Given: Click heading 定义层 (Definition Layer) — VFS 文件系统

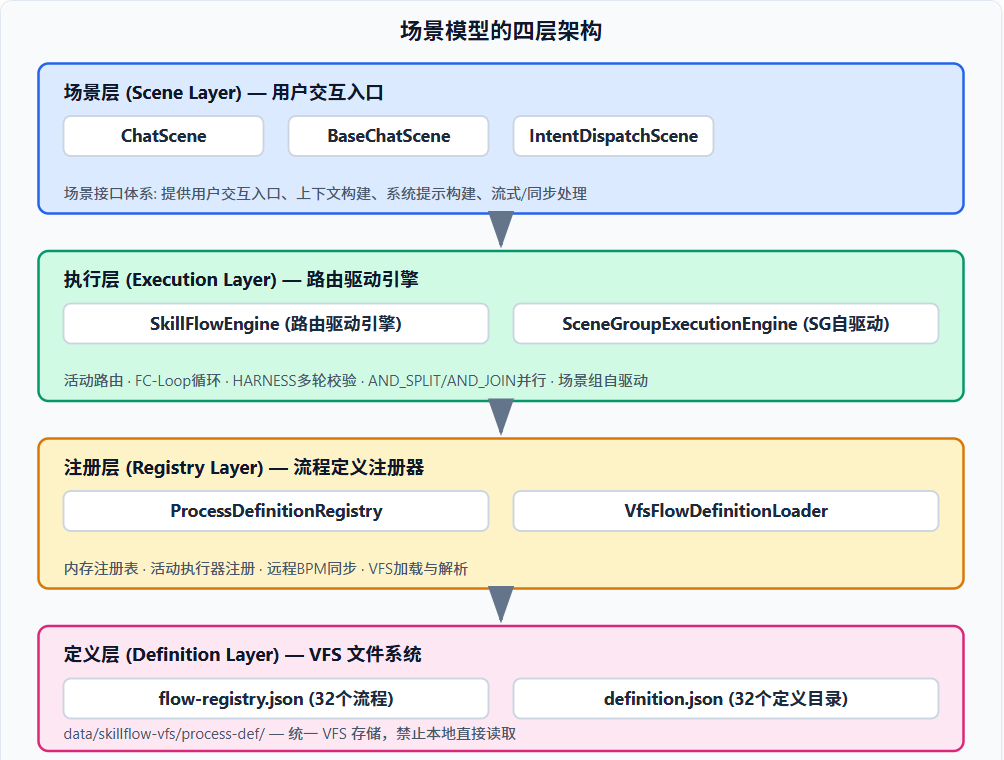Looking at the screenshot, I should [243, 654].
